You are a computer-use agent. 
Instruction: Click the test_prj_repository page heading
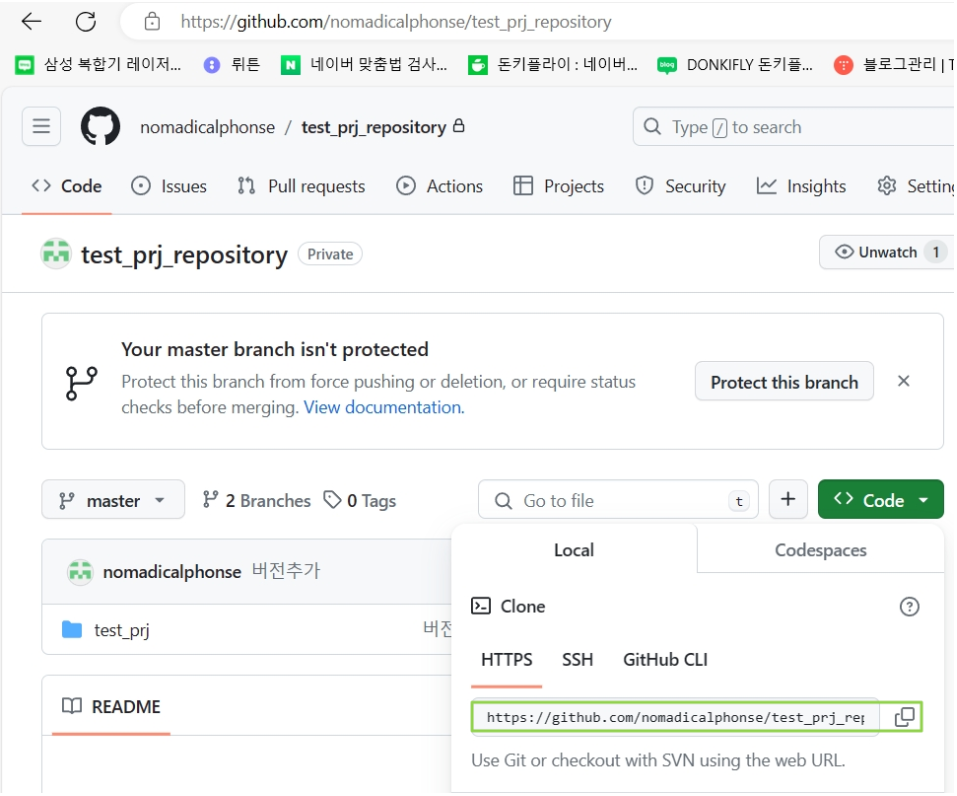pos(184,255)
